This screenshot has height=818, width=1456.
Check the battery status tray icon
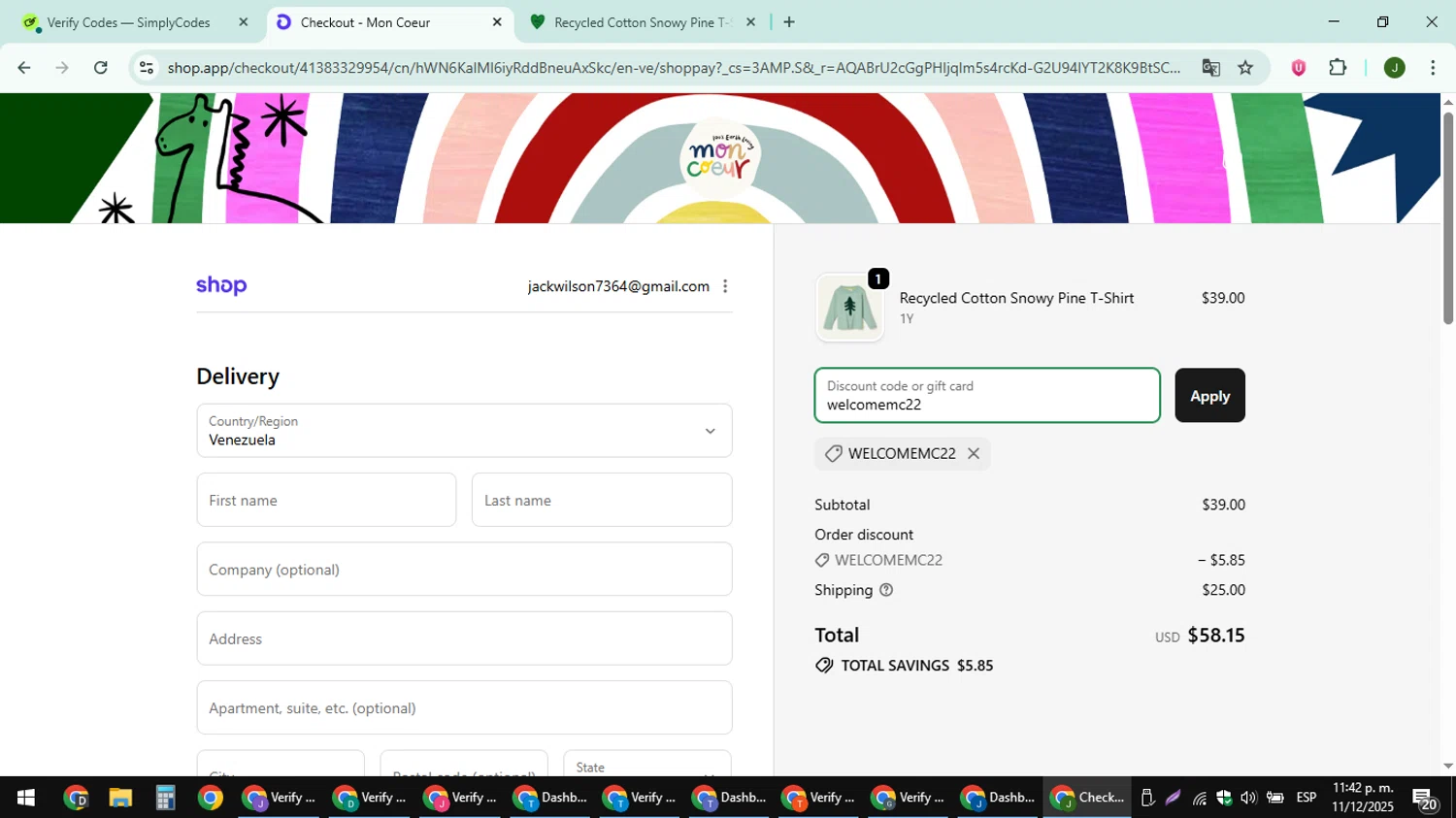coord(1274,799)
